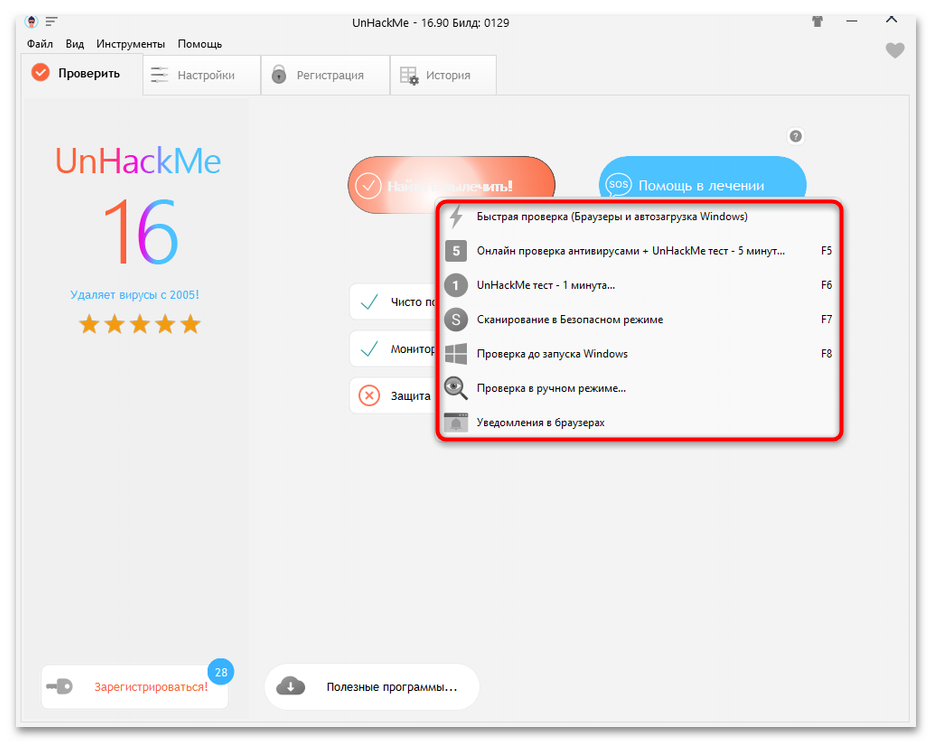Image resolution: width=932 pixels, height=743 pixels.
Task: Click the Полезные программы... button
Action: (372, 687)
